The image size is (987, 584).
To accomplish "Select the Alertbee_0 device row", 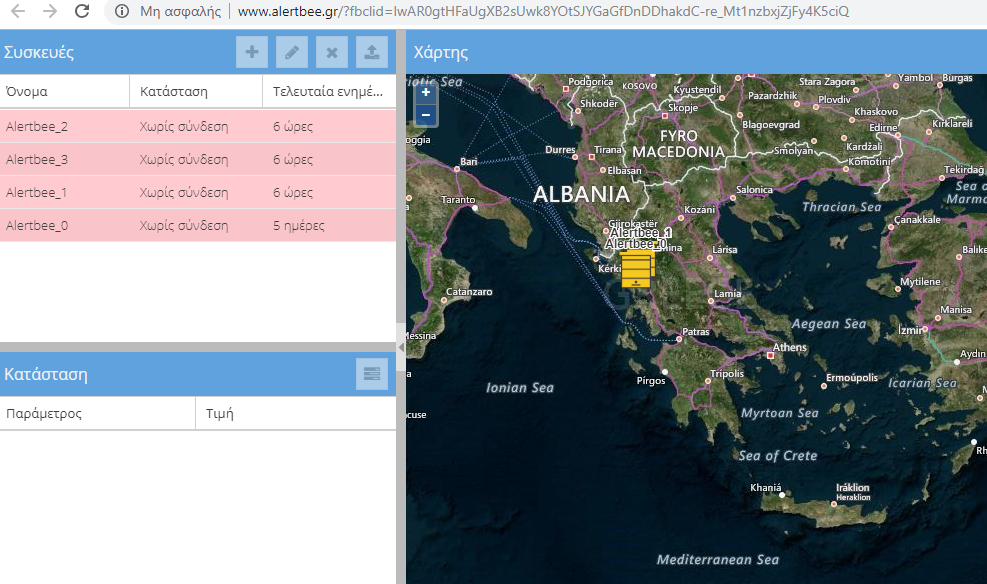I will [x=198, y=225].
